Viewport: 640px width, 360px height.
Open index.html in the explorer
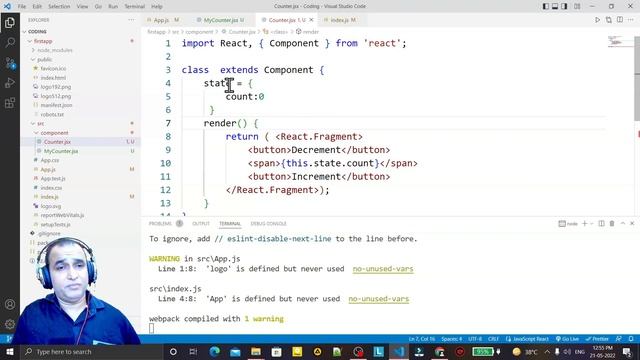[53, 78]
